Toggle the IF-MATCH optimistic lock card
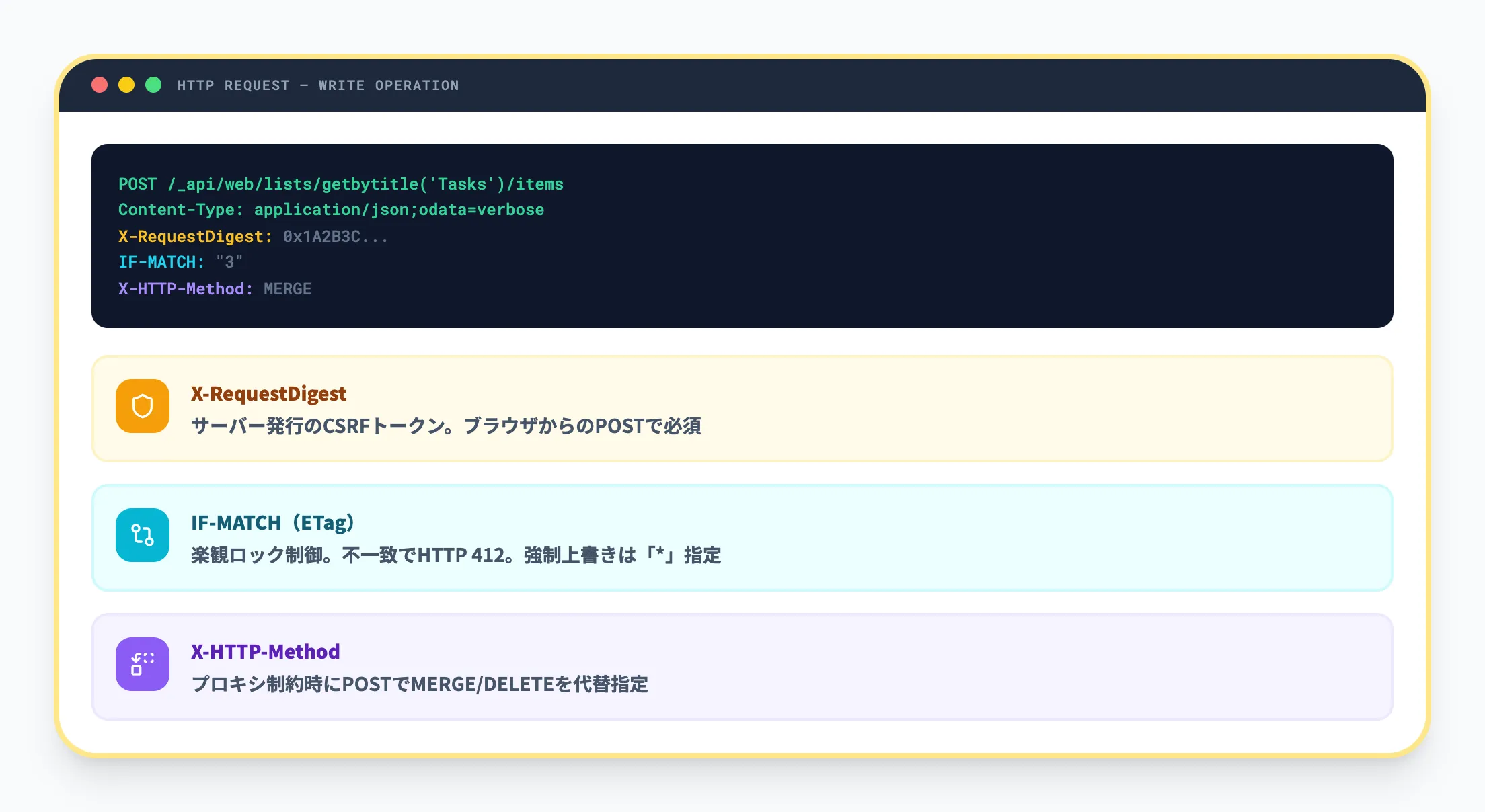 (x=740, y=537)
